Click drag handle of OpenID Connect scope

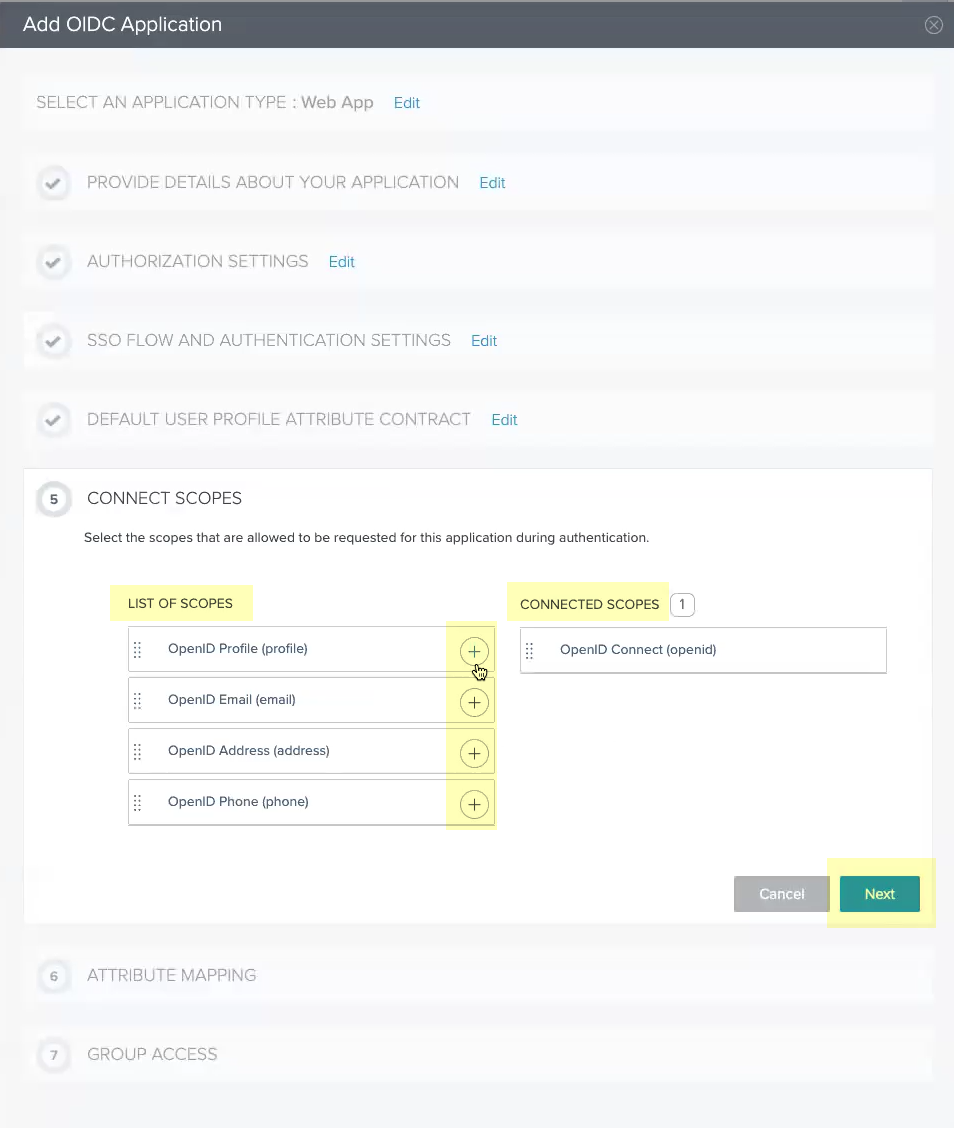pyautogui.click(x=530, y=651)
